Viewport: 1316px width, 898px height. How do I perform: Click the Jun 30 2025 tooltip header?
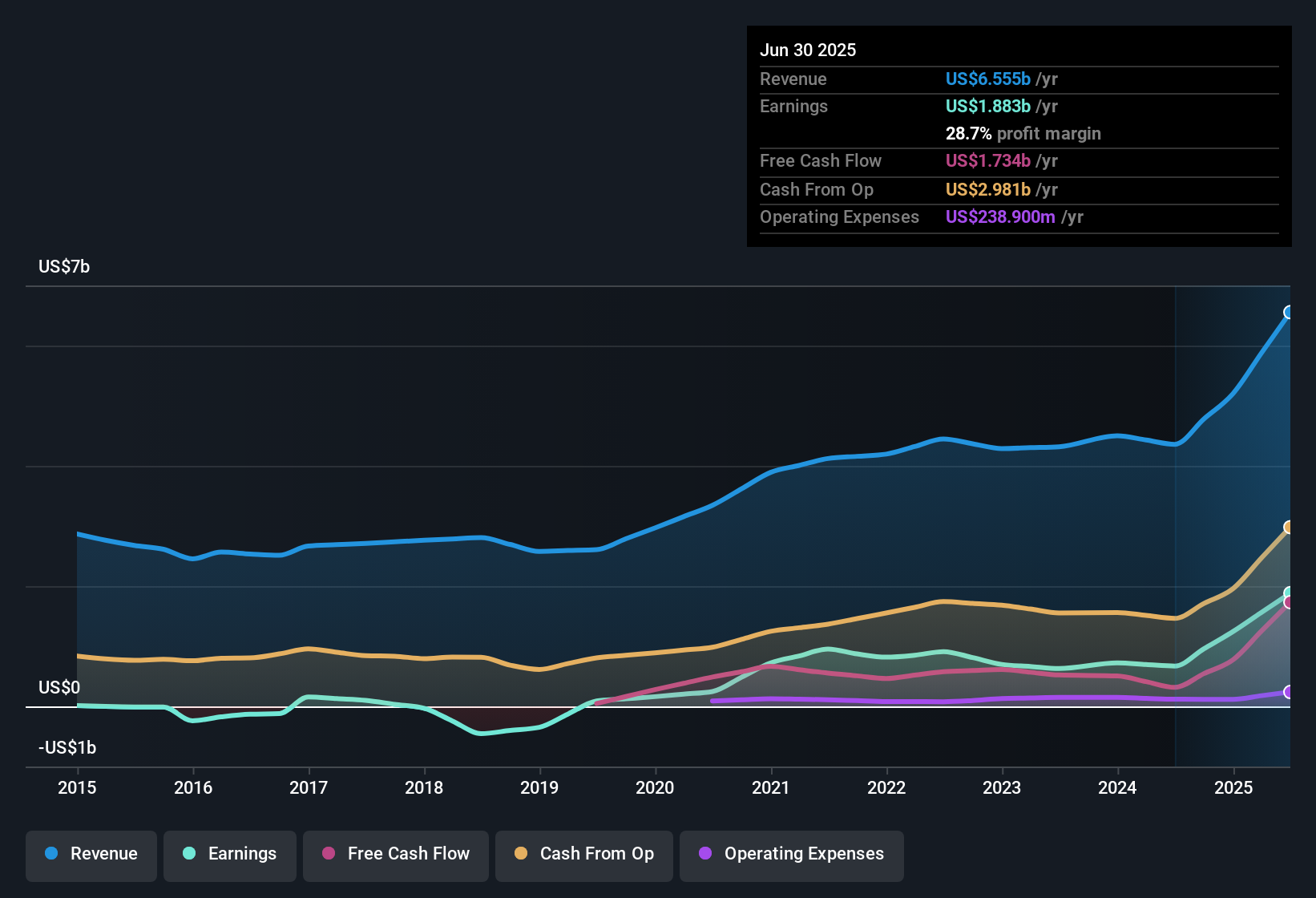[x=808, y=50]
